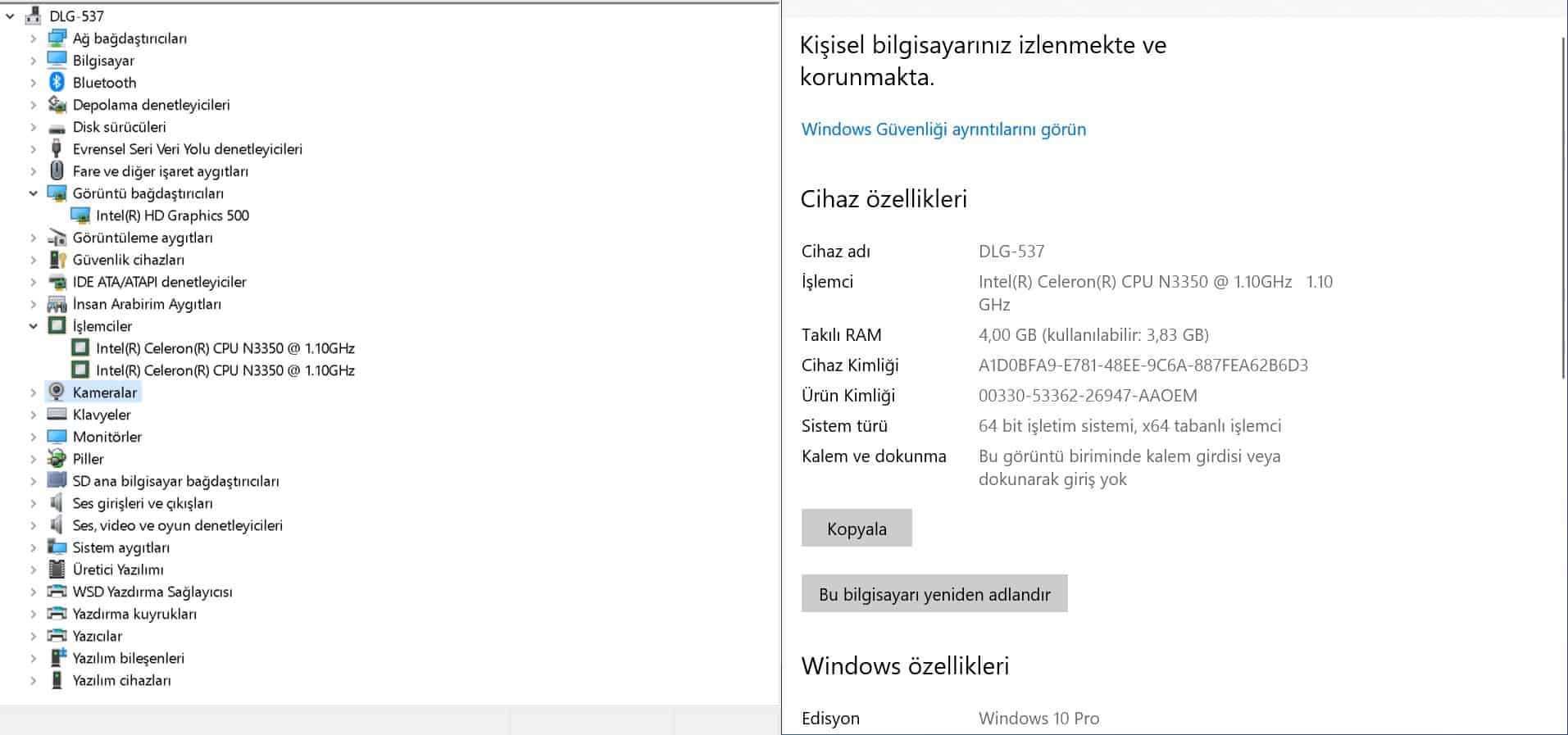This screenshot has height=735, width=1568.
Task: Select the Kameralar webcam icon
Action: tap(57, 392)
